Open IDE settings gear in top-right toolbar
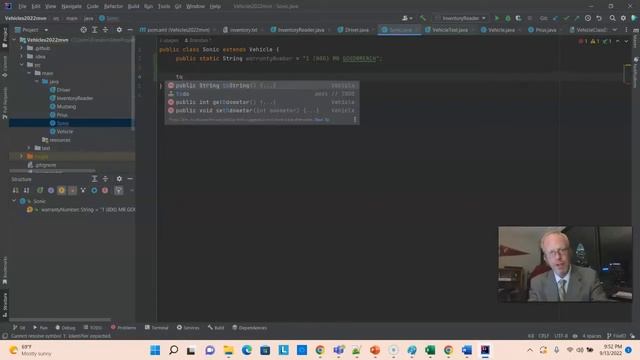Screen dimensions: 640x360 pyautogui.click(x=623, y=18)
